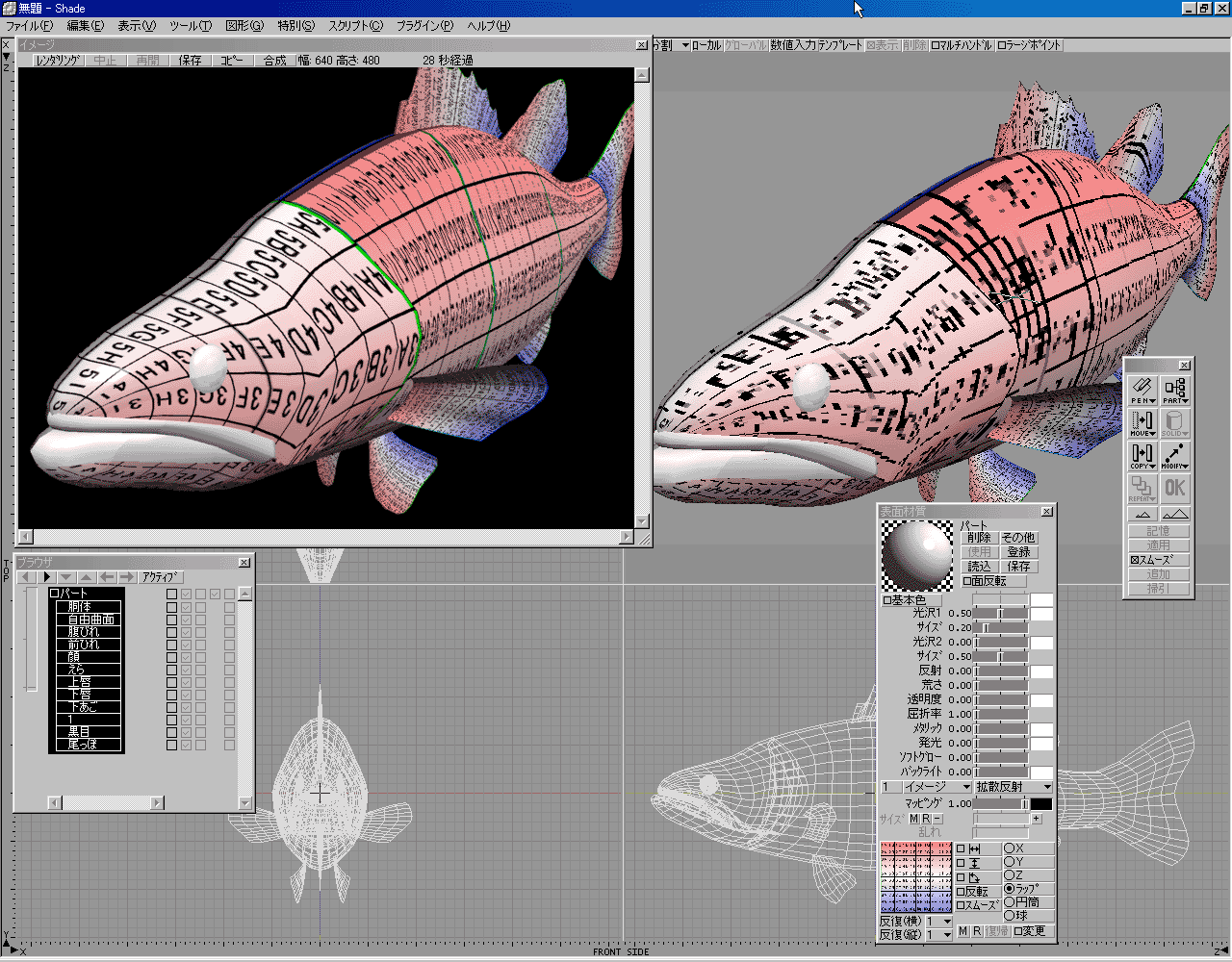Click browser right arrow icon

pyautogui.click(x=127, y=577)
